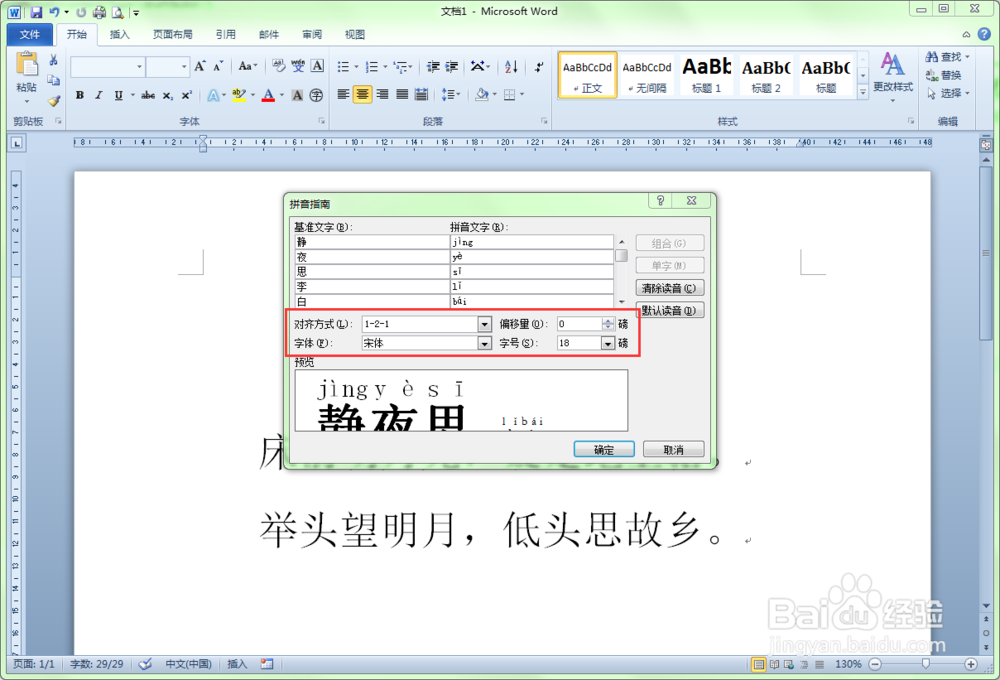Toggle Align Right

point(382,94)
